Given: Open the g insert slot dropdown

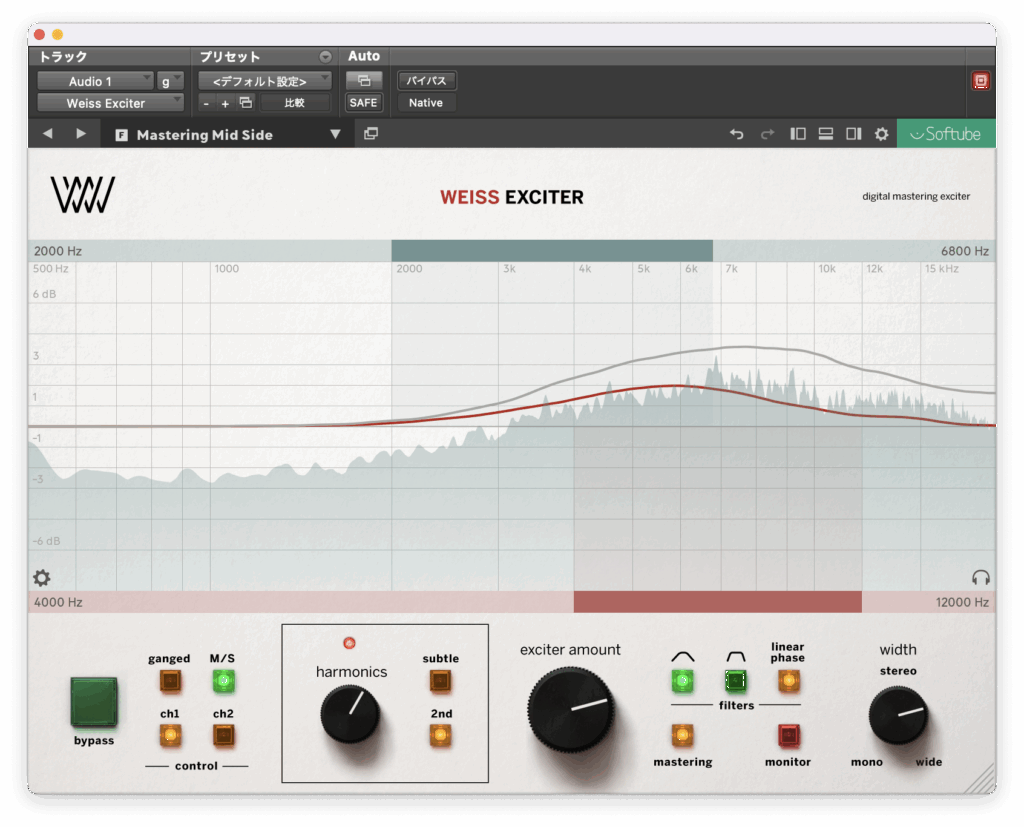Looking at the screenshot, I should (170, 81).
